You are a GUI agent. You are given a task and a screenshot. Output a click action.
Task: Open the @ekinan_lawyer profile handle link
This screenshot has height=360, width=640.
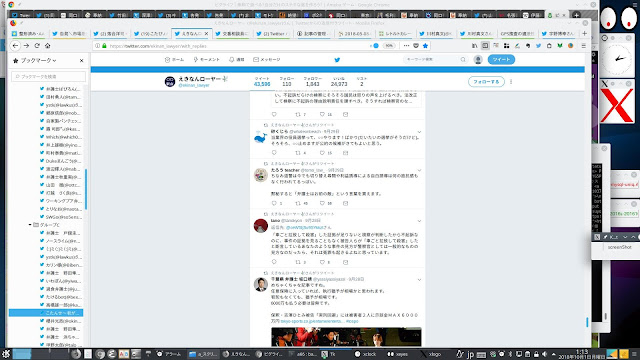[x=194, y=85]
